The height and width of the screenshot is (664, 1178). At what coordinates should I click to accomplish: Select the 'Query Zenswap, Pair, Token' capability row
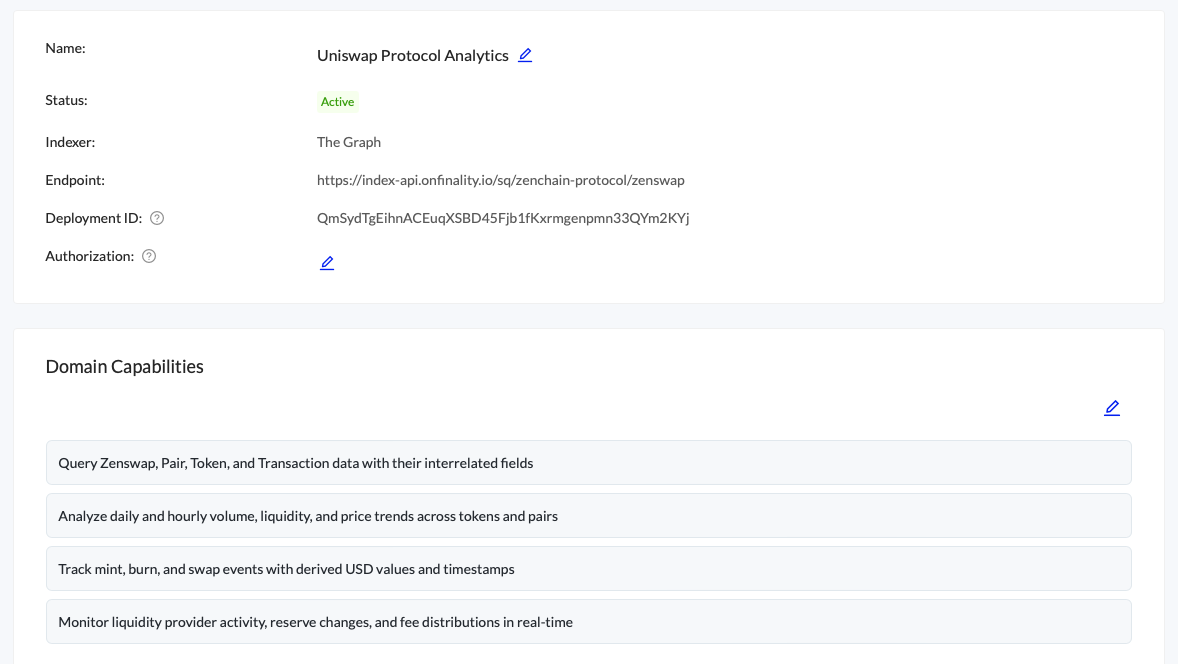click(588, 463)
